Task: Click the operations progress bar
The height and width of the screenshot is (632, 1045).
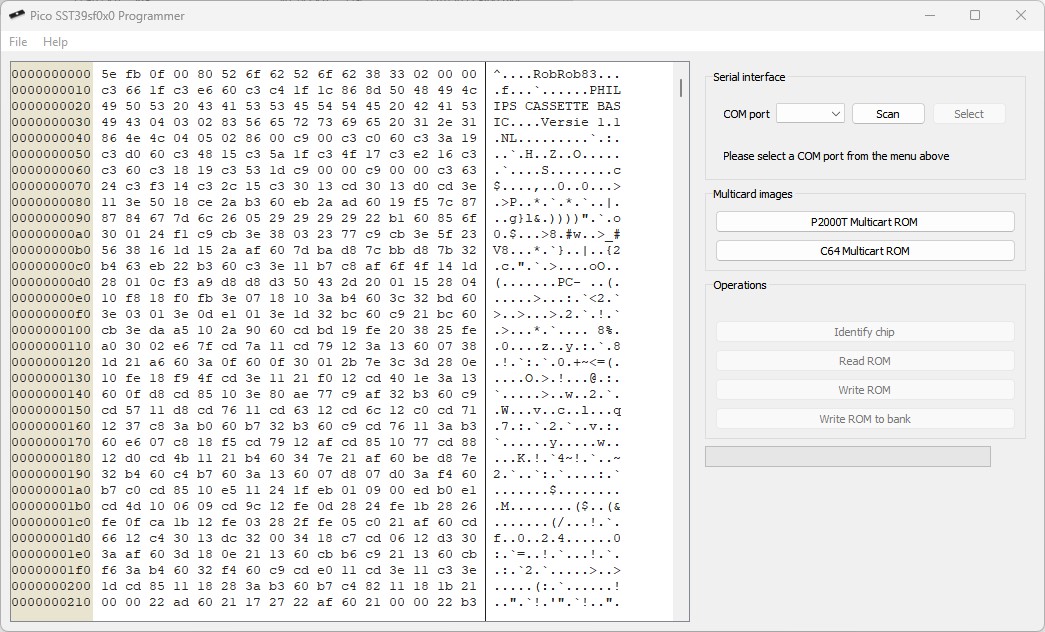Action: [x=847, y=457]
